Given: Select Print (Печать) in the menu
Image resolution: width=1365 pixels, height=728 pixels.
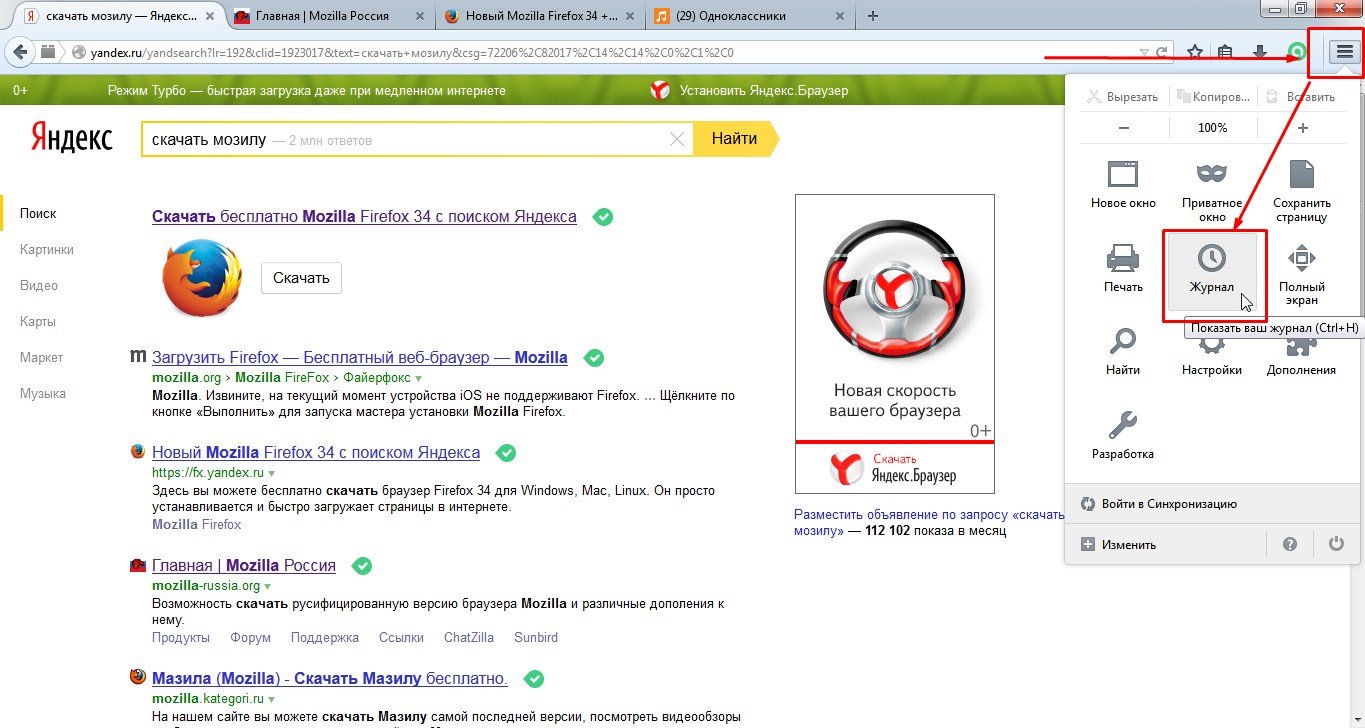Looking at the screenshot, I should click(x=1123, y=268).
